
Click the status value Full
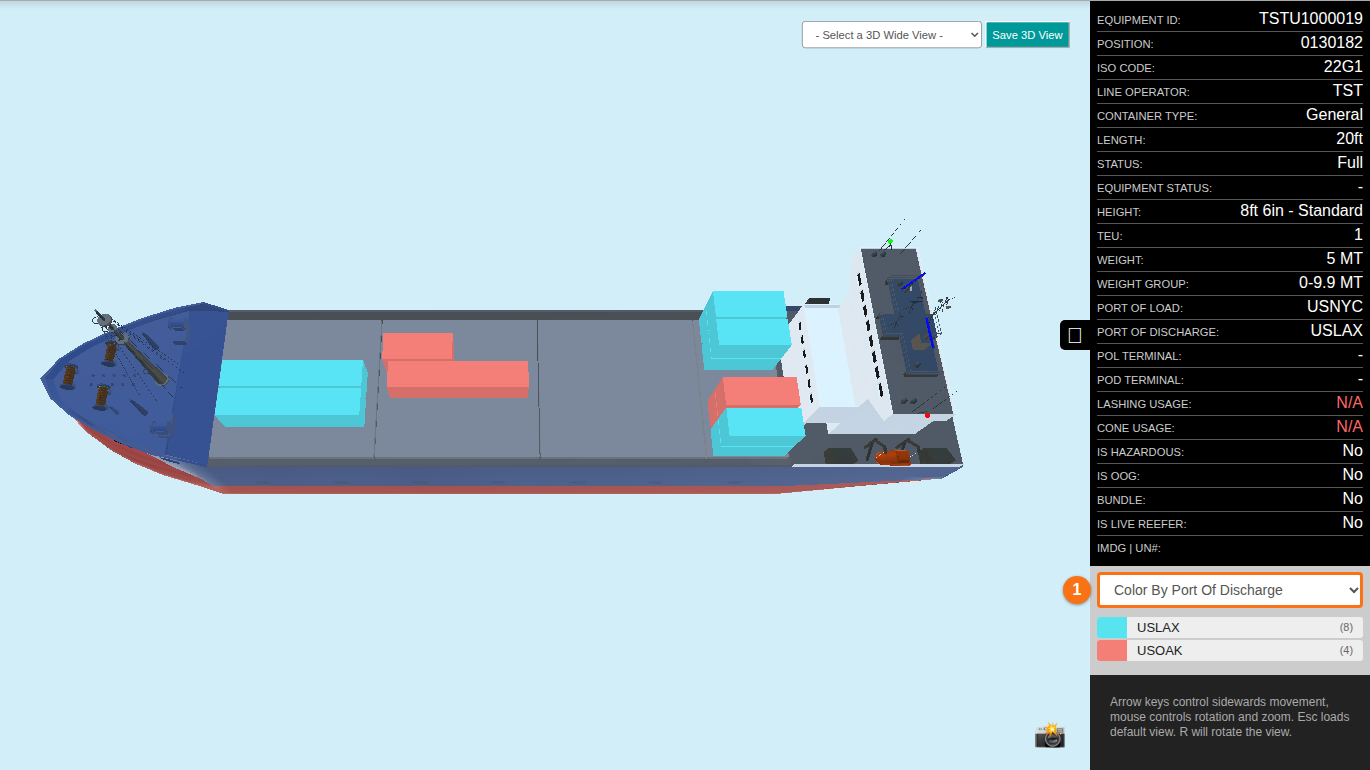point(1350,162)
